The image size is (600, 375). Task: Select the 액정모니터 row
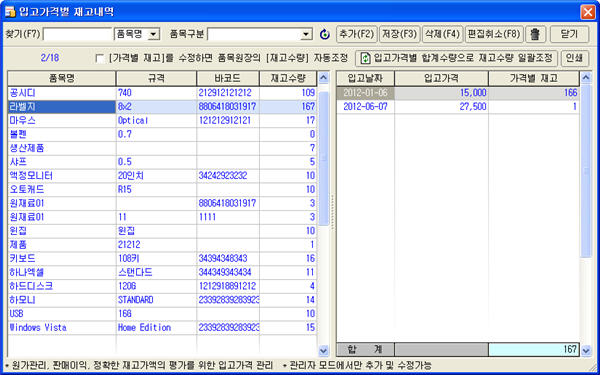pyautogui.click(x=162, y=176)
